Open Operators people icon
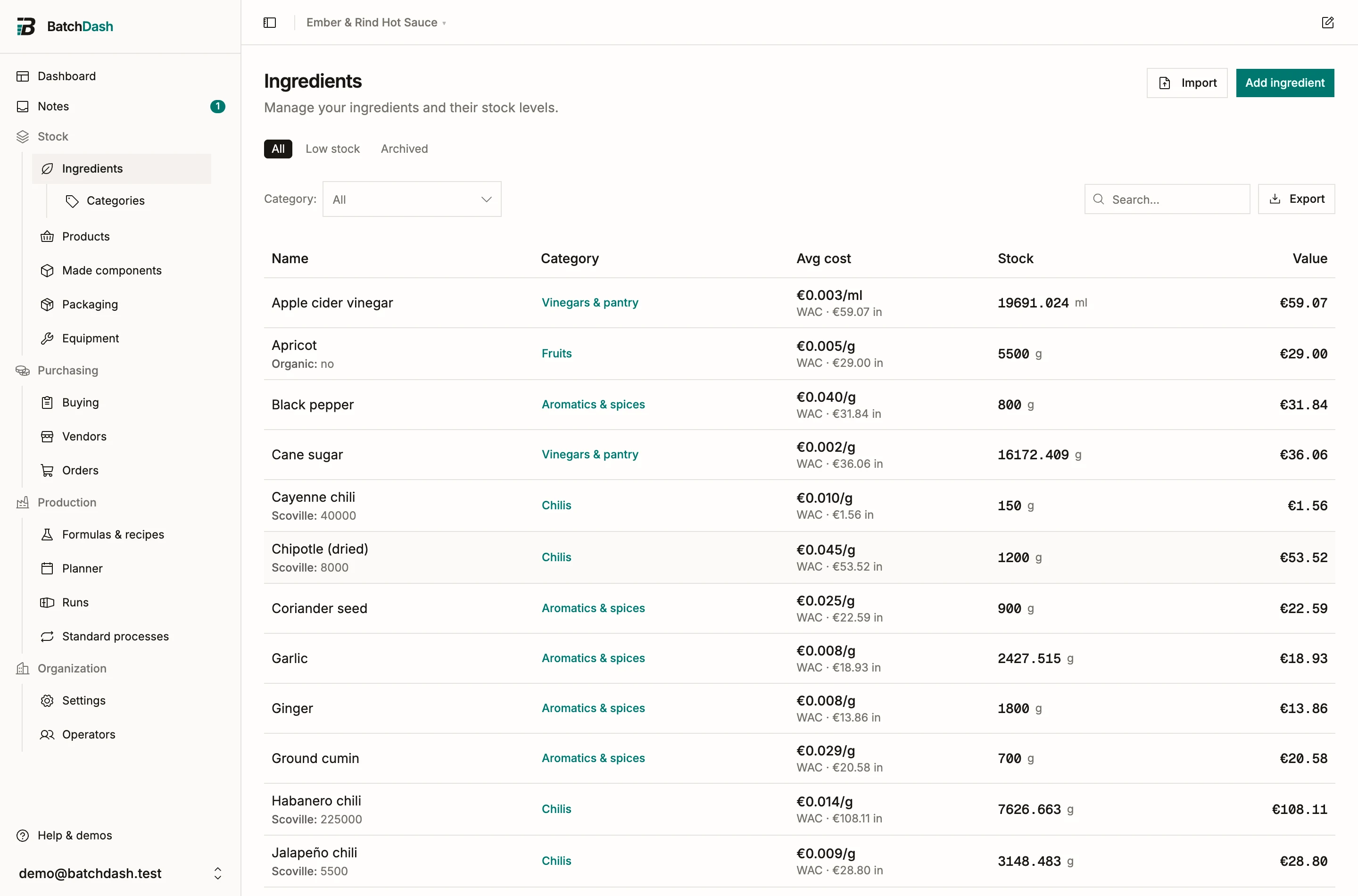 coord(48,734)
